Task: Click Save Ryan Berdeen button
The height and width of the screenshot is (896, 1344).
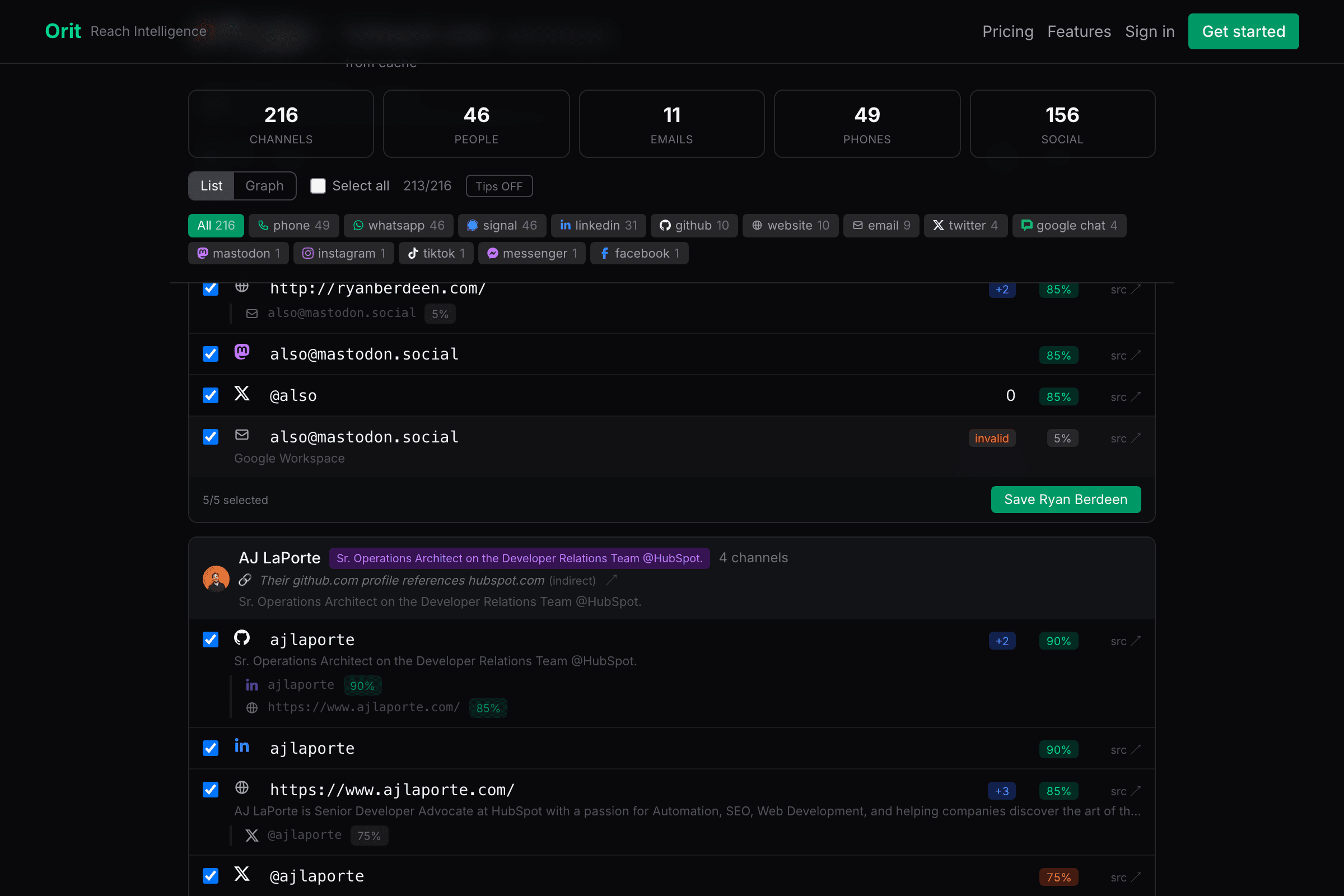Action: pyautogui.click(x=1066, y=500)
